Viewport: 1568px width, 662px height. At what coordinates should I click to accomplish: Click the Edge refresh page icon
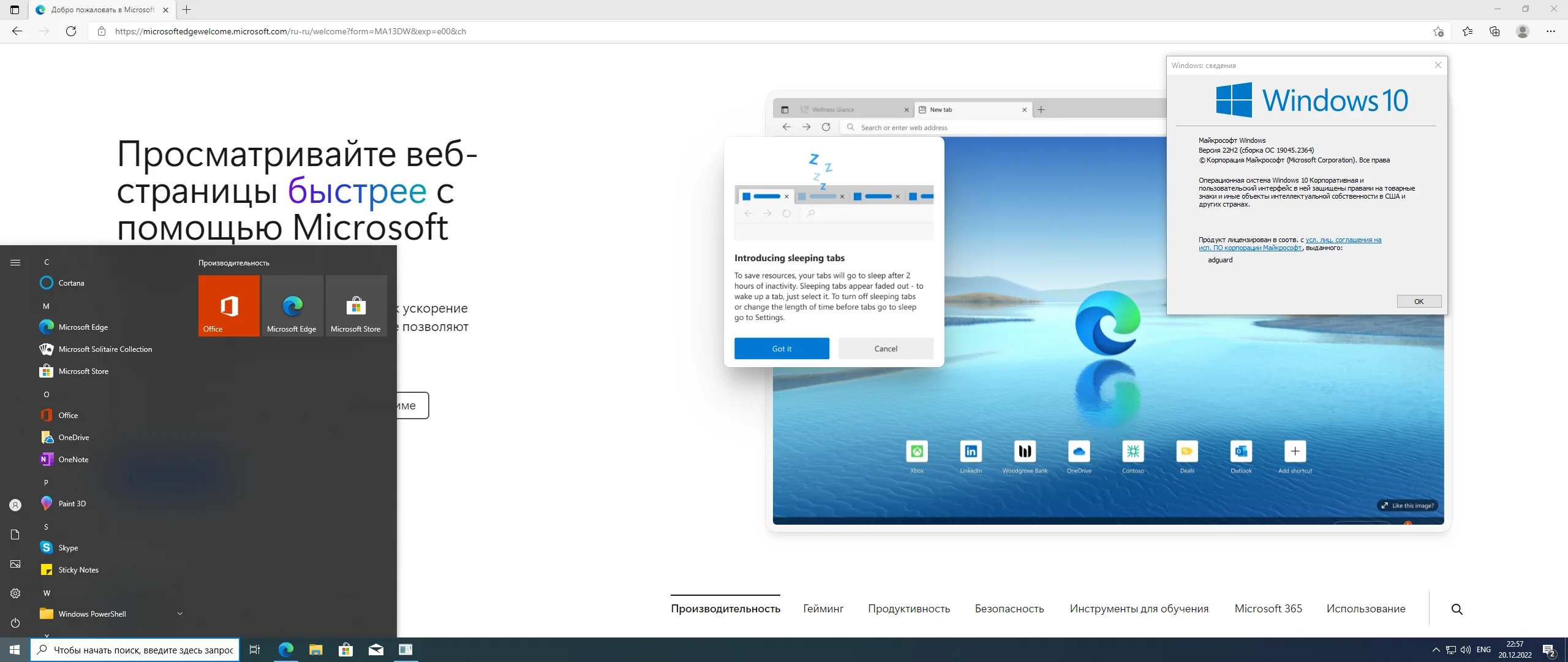(71, 31)
